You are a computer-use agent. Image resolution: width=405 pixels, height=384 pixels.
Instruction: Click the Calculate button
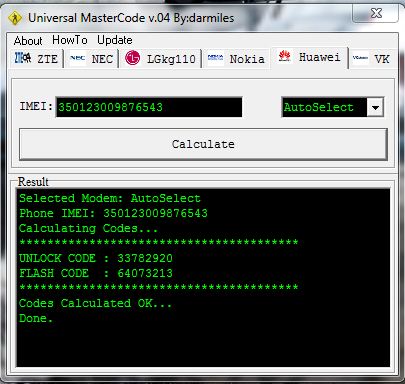203,144
